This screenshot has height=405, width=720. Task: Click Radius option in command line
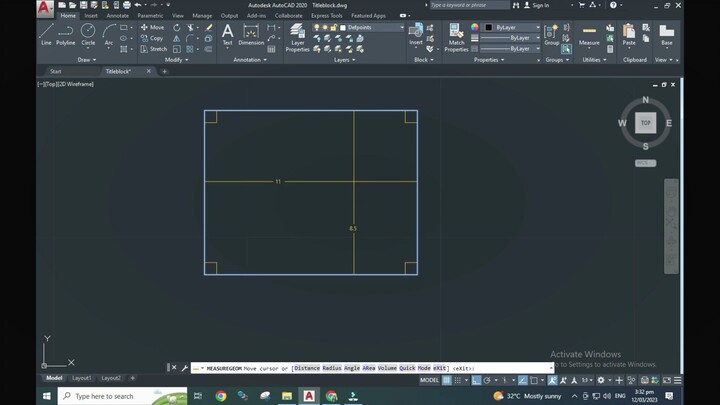tap(332, 368)
